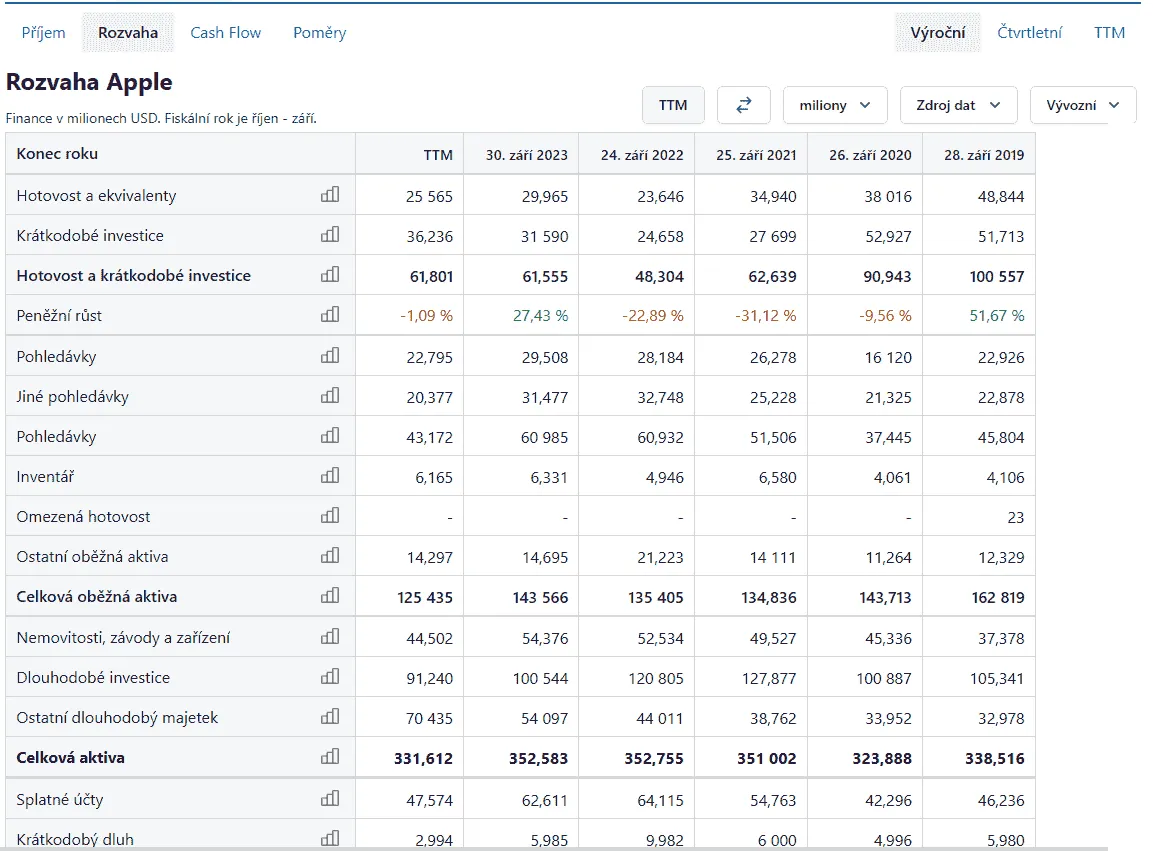Click chart icon beside Inventář
This screenshot has width=1153, height=851.
(x=330, y=477)
